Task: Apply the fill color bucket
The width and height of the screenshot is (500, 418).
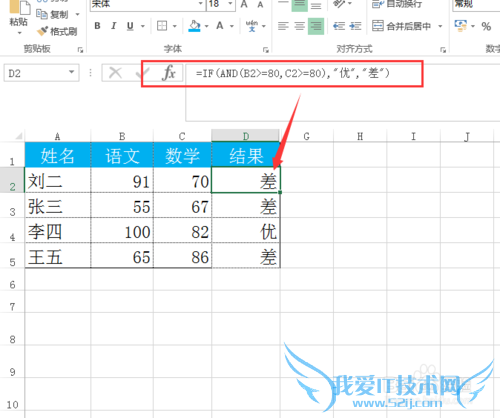Action: coord(194,26)
